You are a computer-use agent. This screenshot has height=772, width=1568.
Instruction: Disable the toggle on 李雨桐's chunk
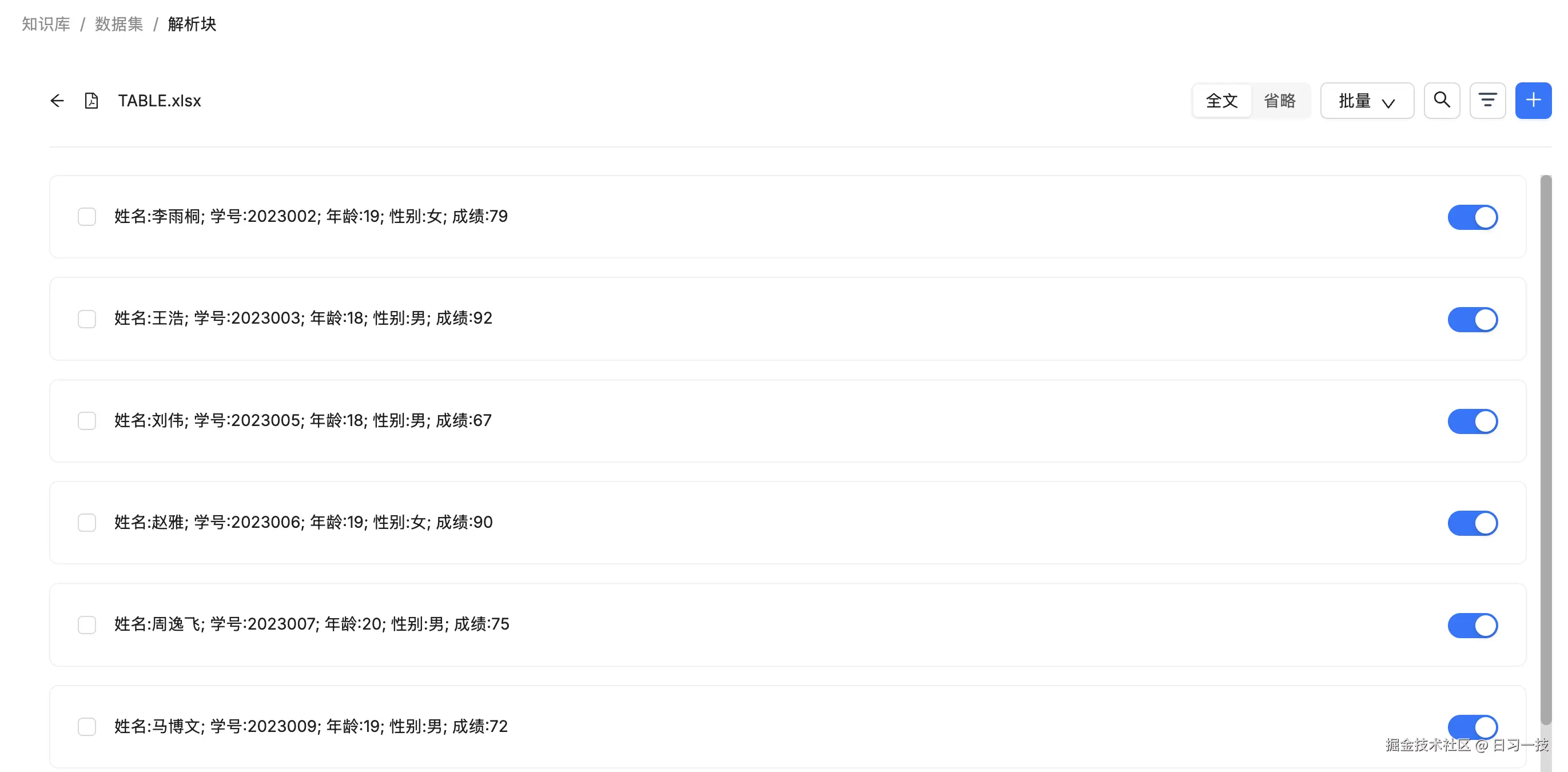pos(1473,217)
